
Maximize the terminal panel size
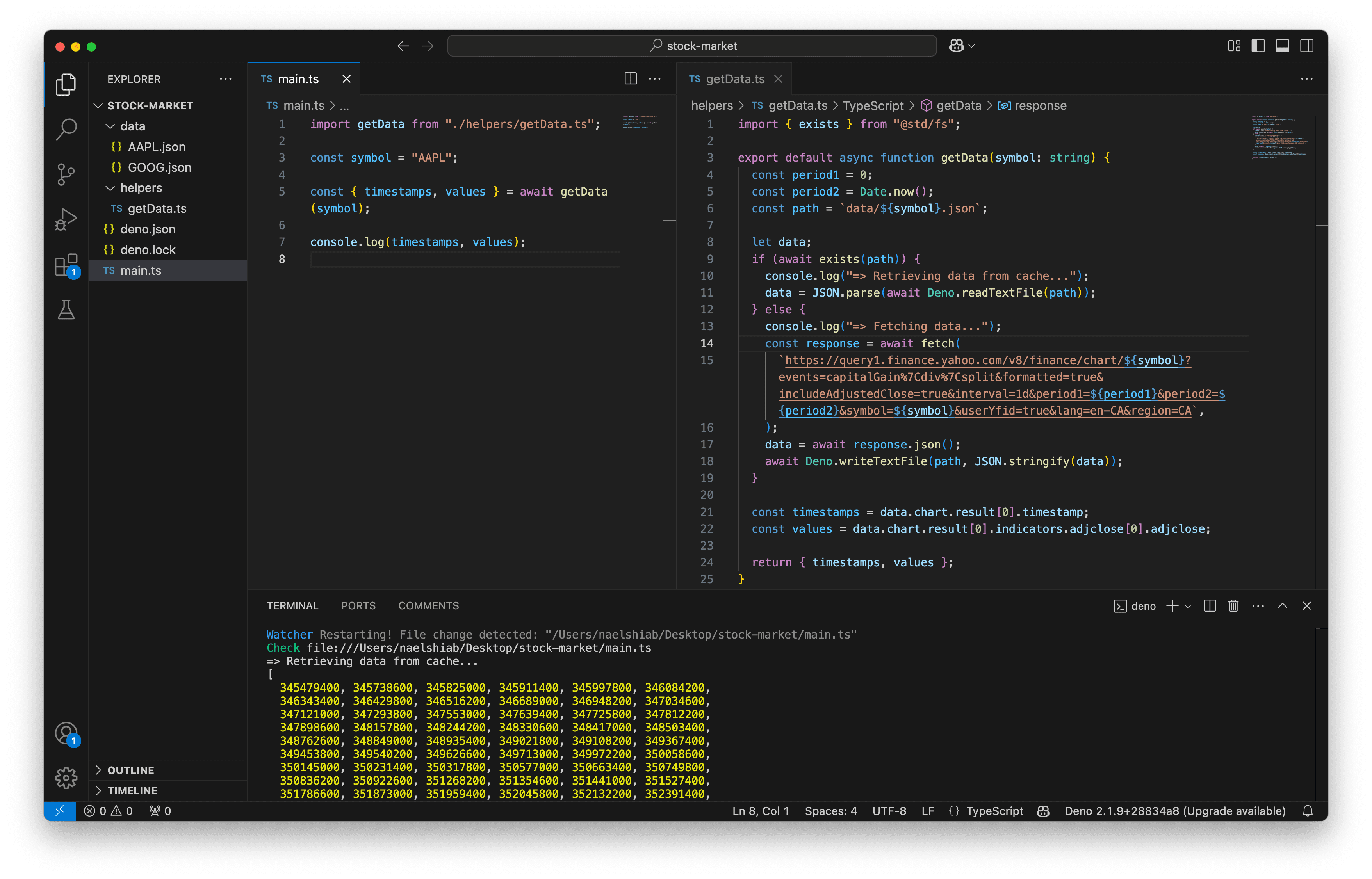coord(1282,606)
